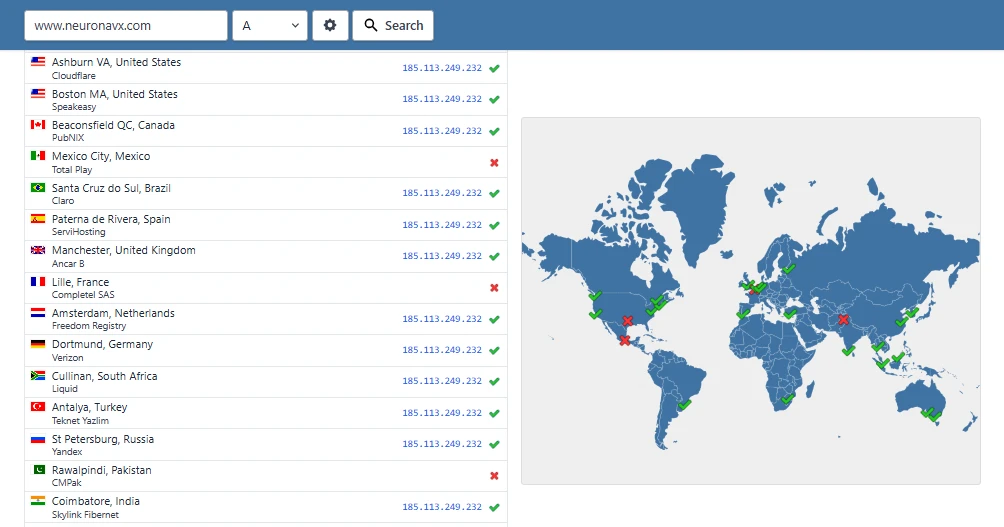Click the Search button
The width and height of the screenshot is (1004, 527).
coord(393,26)
